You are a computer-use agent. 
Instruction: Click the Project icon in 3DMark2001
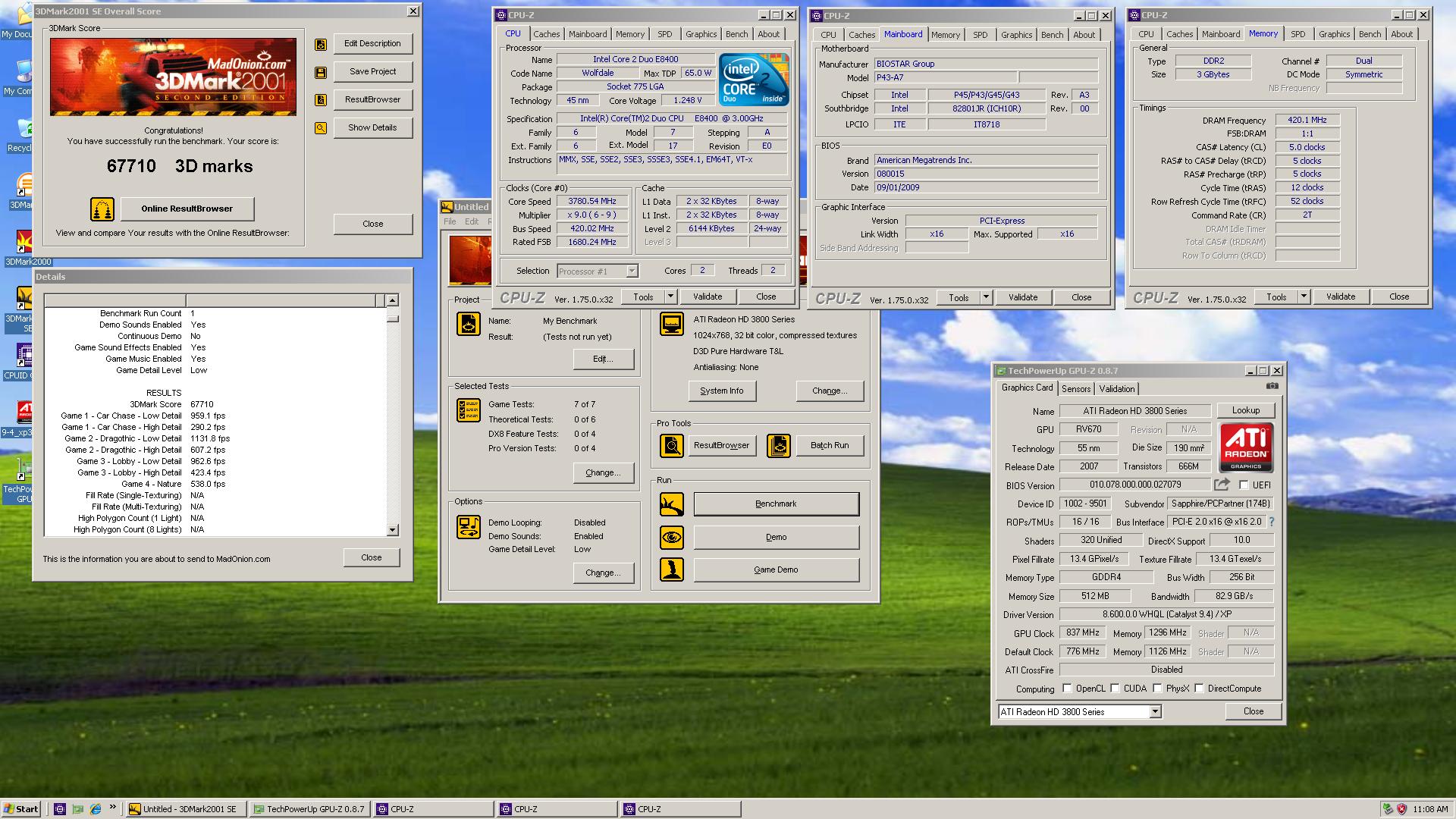click(468, 324)
